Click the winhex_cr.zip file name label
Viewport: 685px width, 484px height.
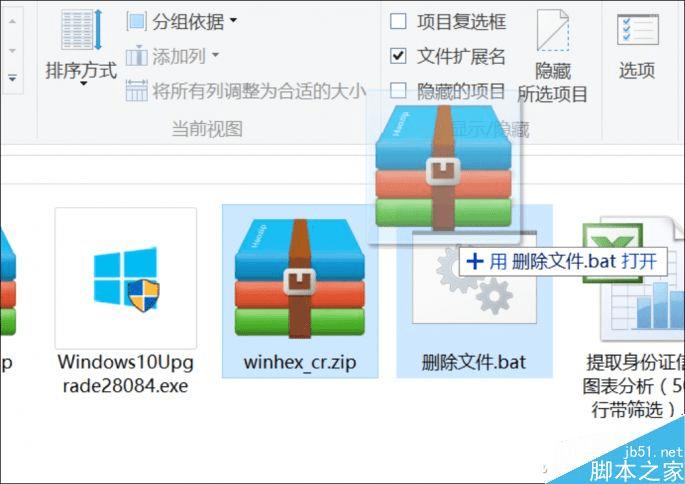point(300,363)
